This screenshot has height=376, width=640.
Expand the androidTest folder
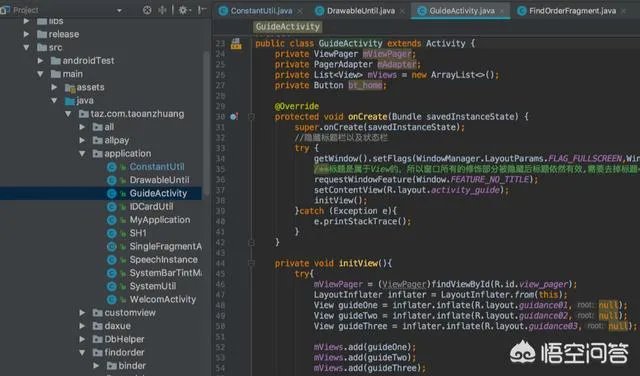coord(40,60)
